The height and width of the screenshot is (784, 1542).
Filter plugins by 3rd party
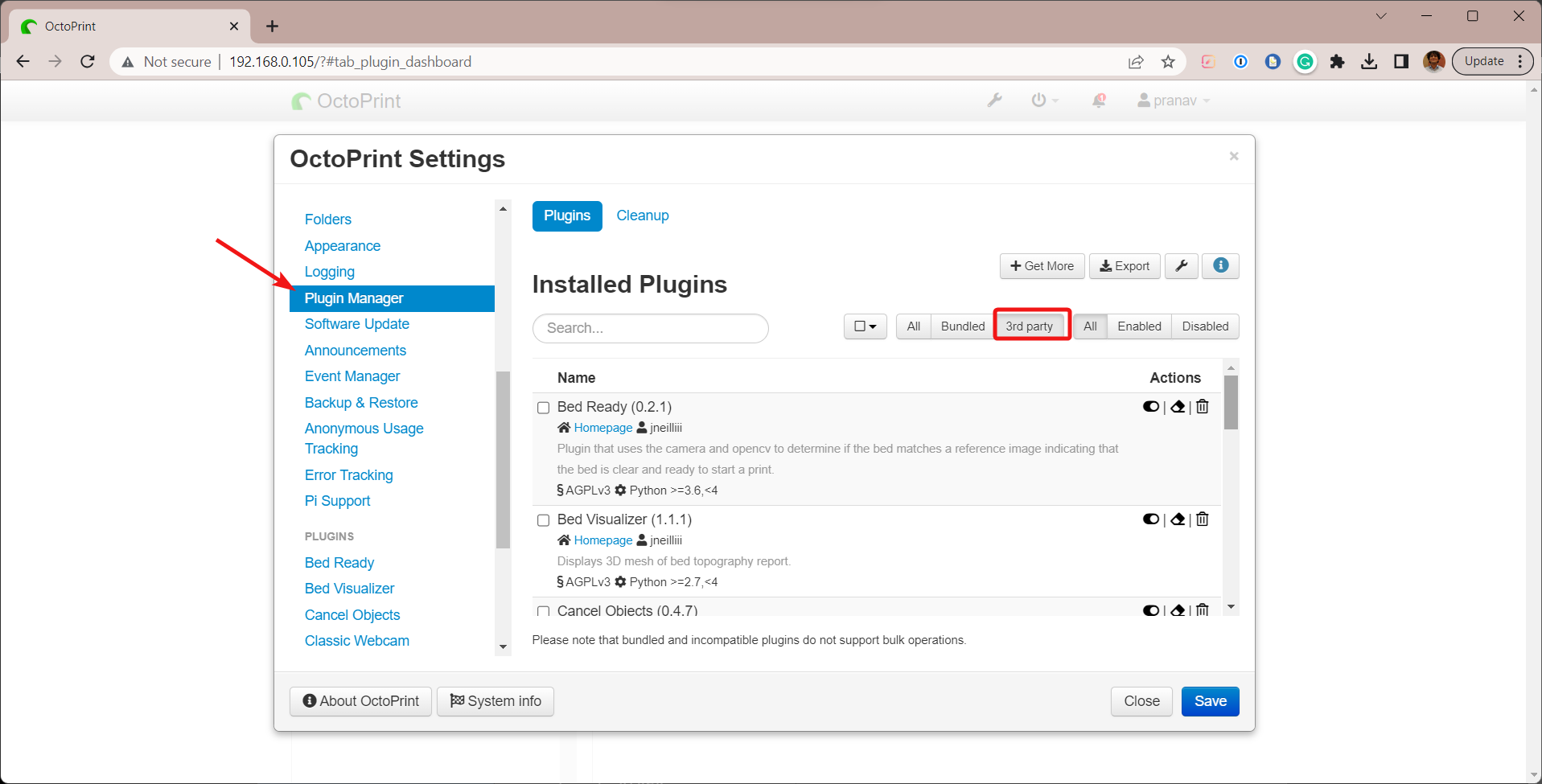click(1029, 326)
